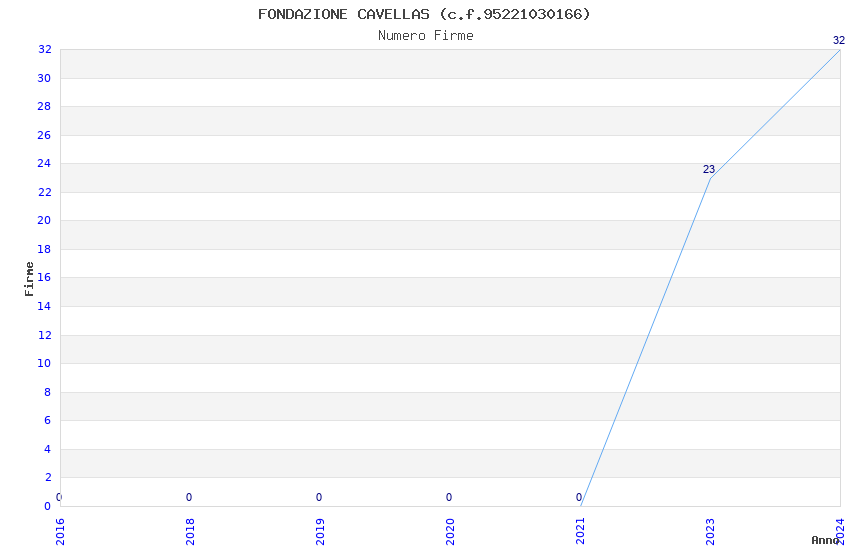This screenshot has width=850, height=550.
Task: Click the data label 32 for 2024
Action: [x=839, y=40]
